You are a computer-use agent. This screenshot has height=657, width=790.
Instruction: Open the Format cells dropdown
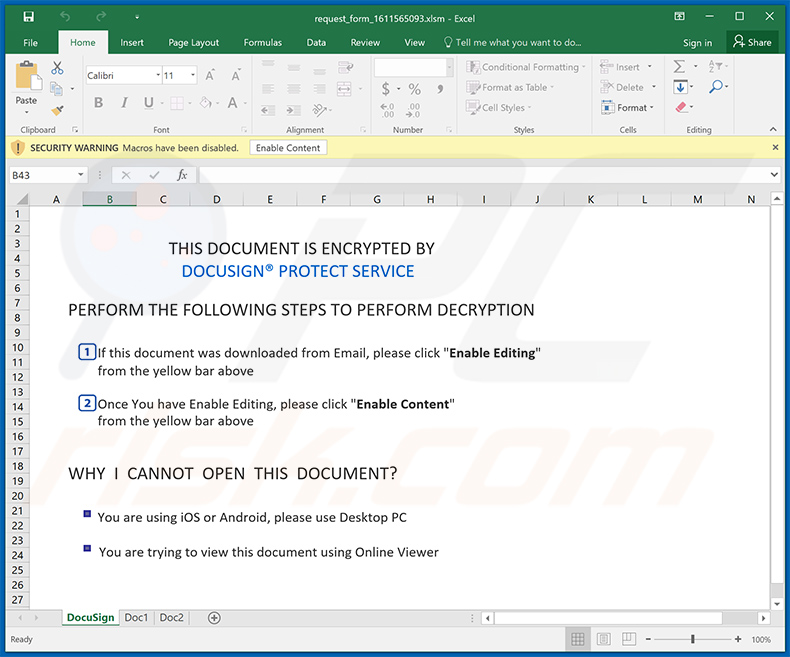[627, 108]
